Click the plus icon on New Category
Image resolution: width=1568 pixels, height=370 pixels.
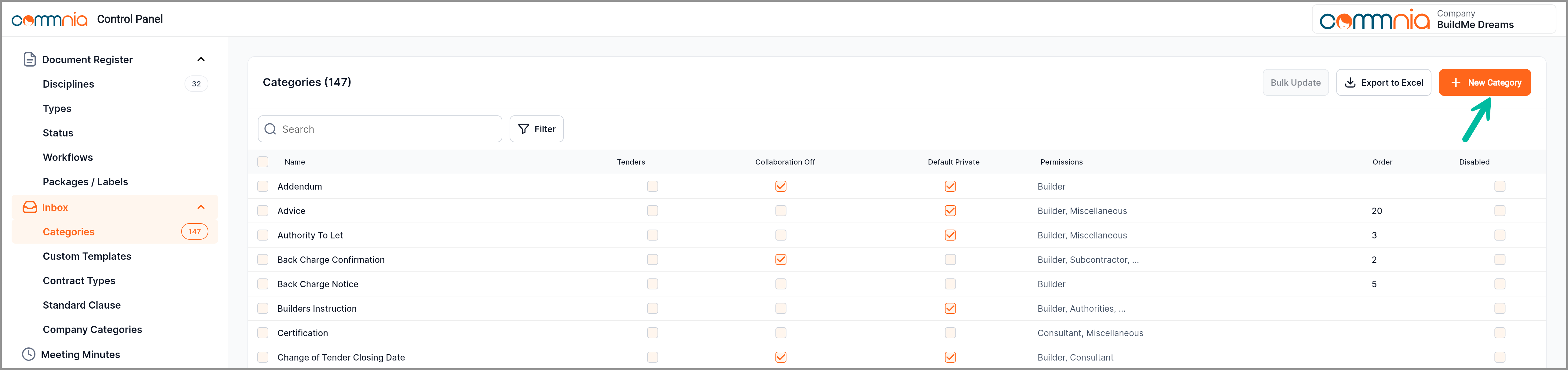1455,83
